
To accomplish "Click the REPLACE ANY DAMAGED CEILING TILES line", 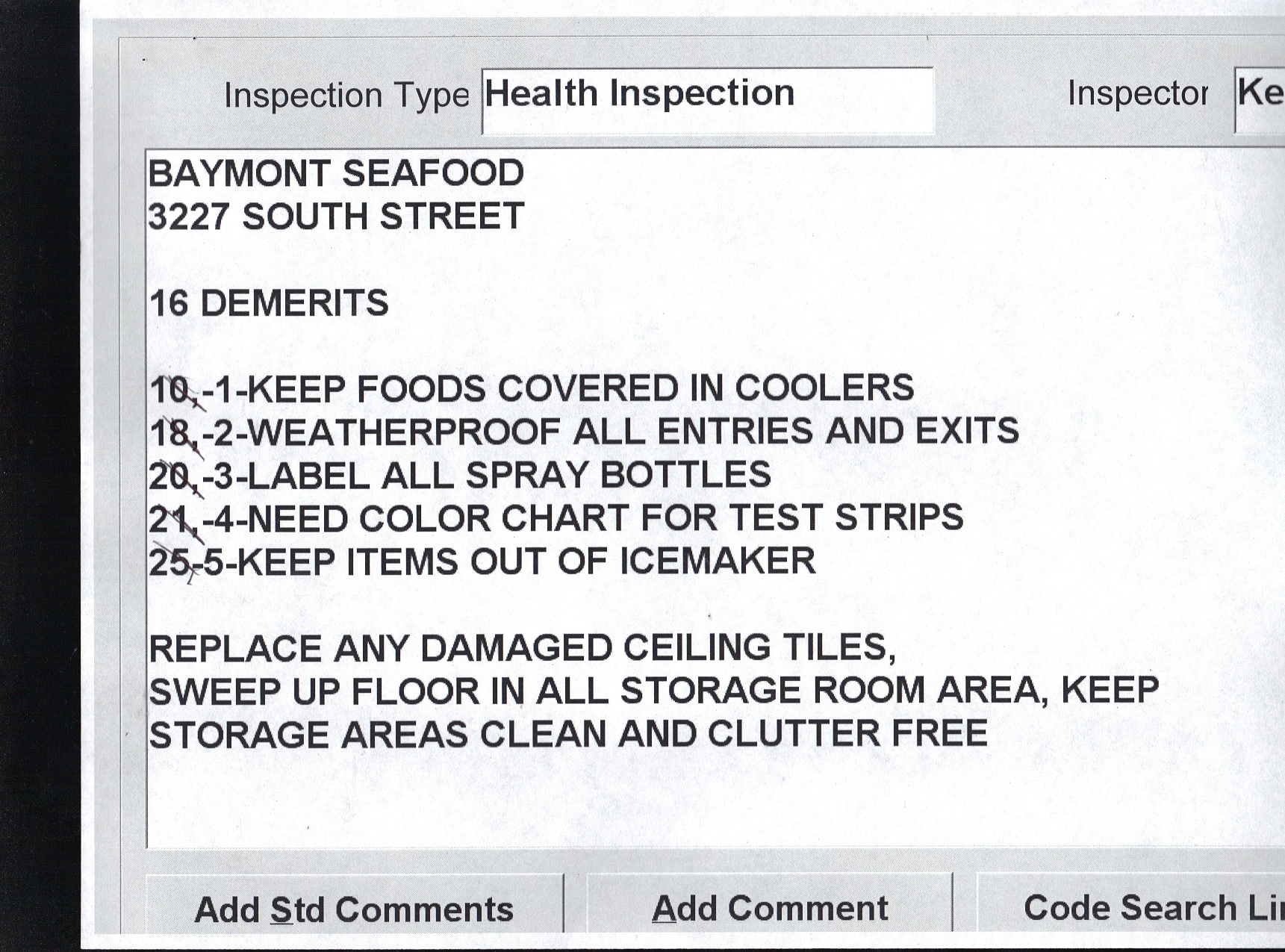I will pyautogui.click(x=523, y=648).
